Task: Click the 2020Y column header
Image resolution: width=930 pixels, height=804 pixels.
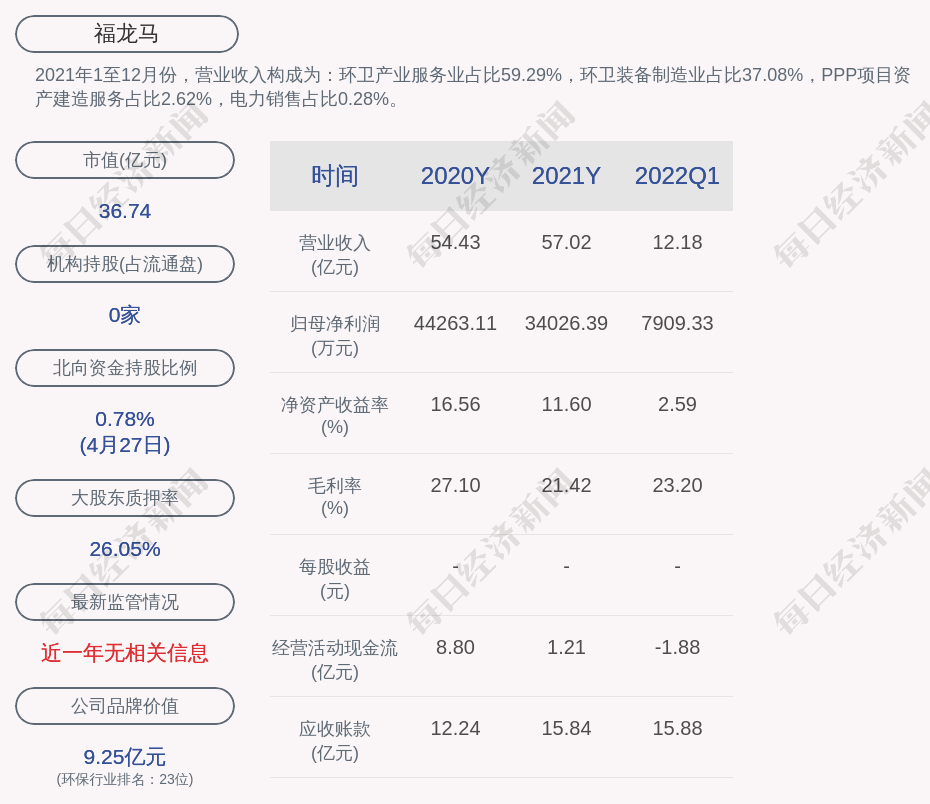Action: tap(455, 176)
